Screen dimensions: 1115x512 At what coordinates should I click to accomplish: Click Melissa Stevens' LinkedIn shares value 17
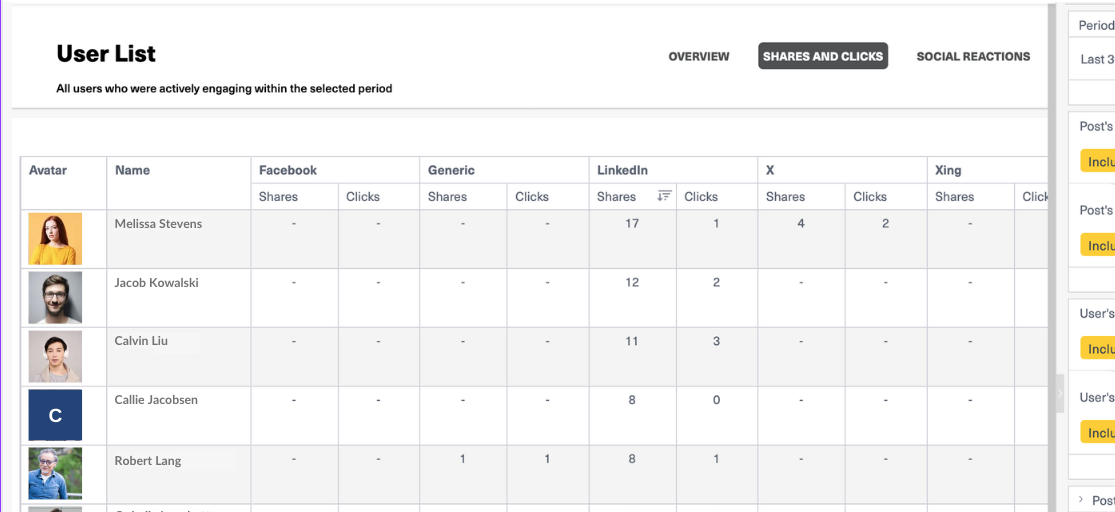[x=631, y=223]
